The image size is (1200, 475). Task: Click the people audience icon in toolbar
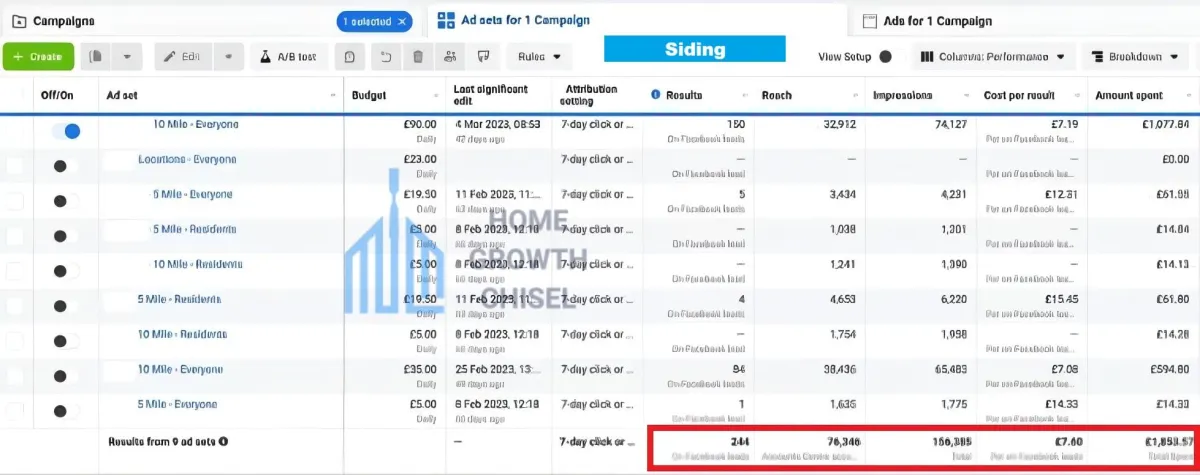coord(451,57)
